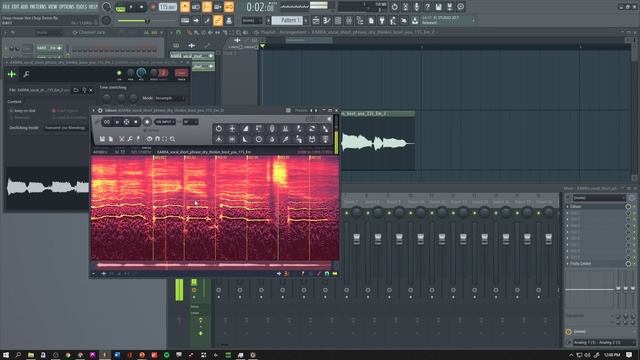Open the mixer view icon
Screen dimensions: 640x360
(349, 20)
